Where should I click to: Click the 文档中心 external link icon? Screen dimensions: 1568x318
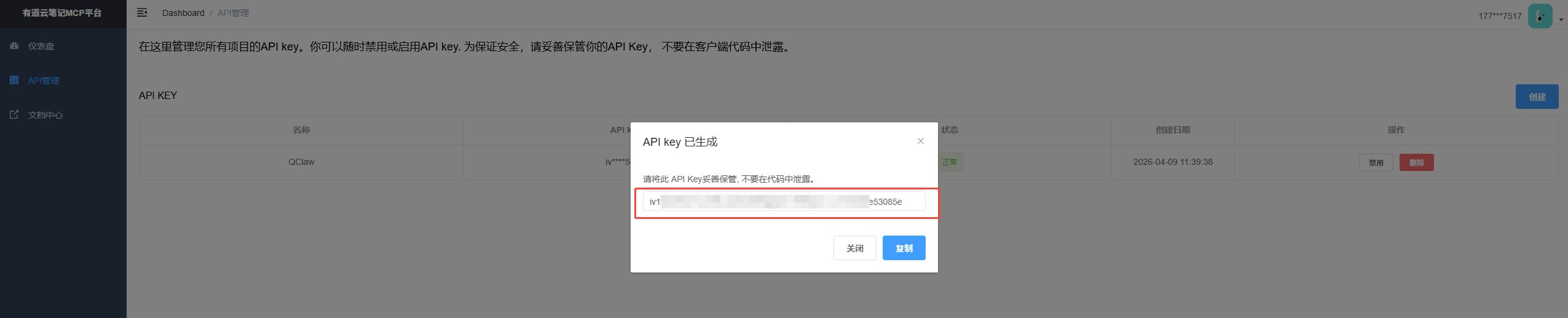(x=14, y=115)
